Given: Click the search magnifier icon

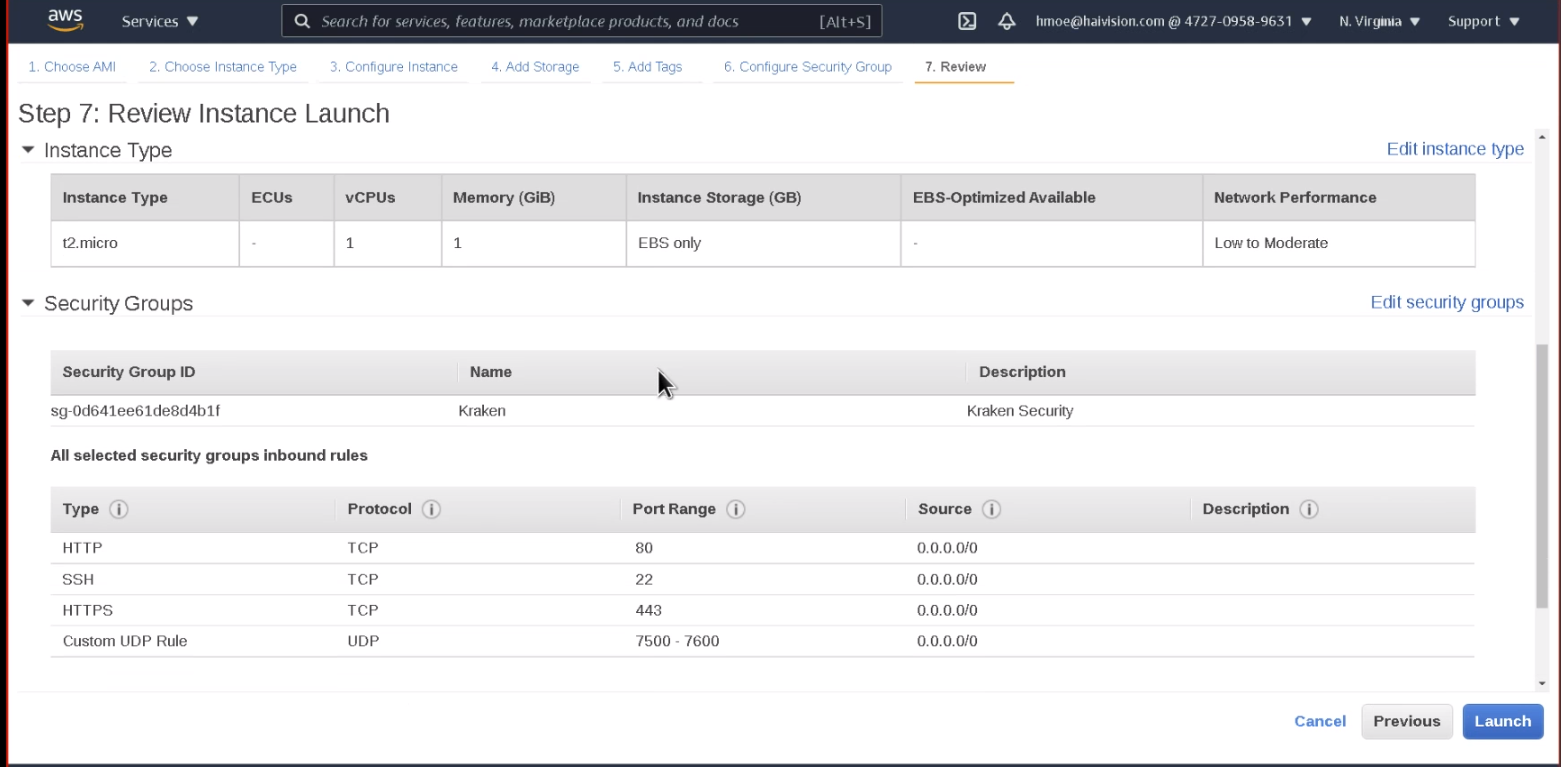Looking at the screenshot, I should (x=302, y=21).
